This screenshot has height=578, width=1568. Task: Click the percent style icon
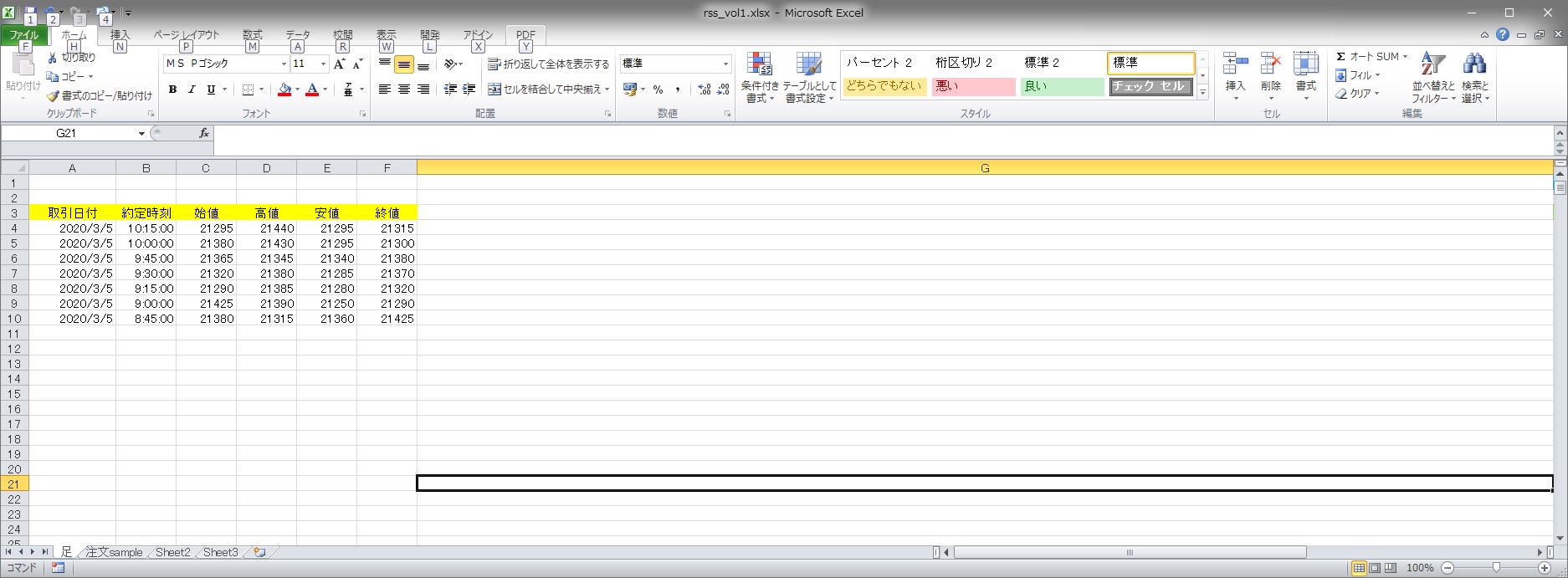658,90
